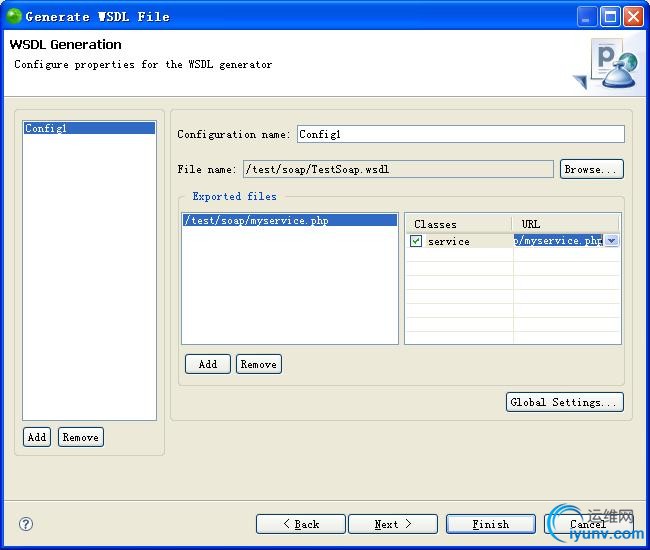650x550 pixels.
Task: Click the Classes column header
Action: 458,224
